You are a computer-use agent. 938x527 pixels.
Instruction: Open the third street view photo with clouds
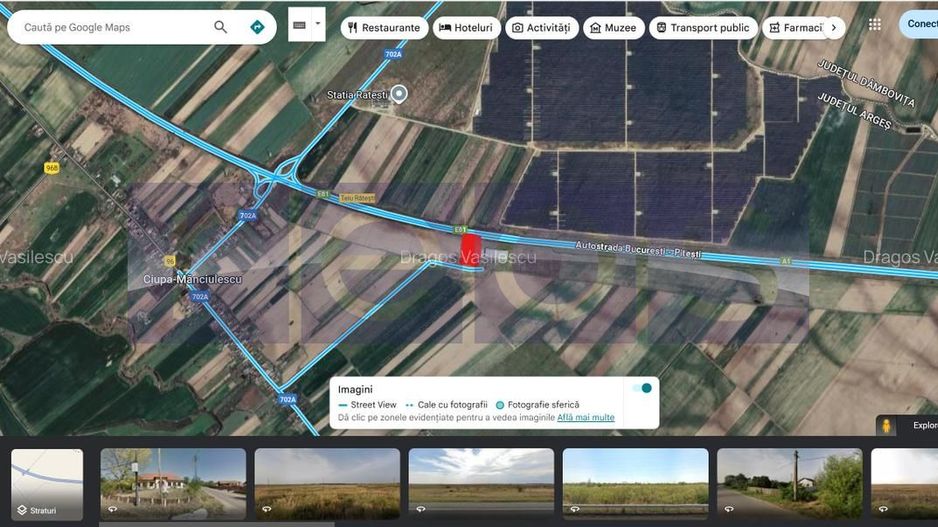pyautogui.click(x=481, y=483)
